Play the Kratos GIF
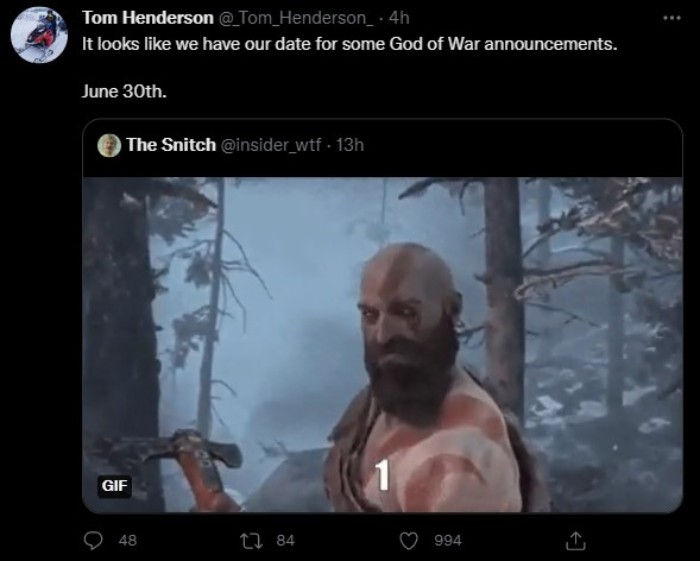The height and width of the screenshot is (561, 700). [382, 345]
